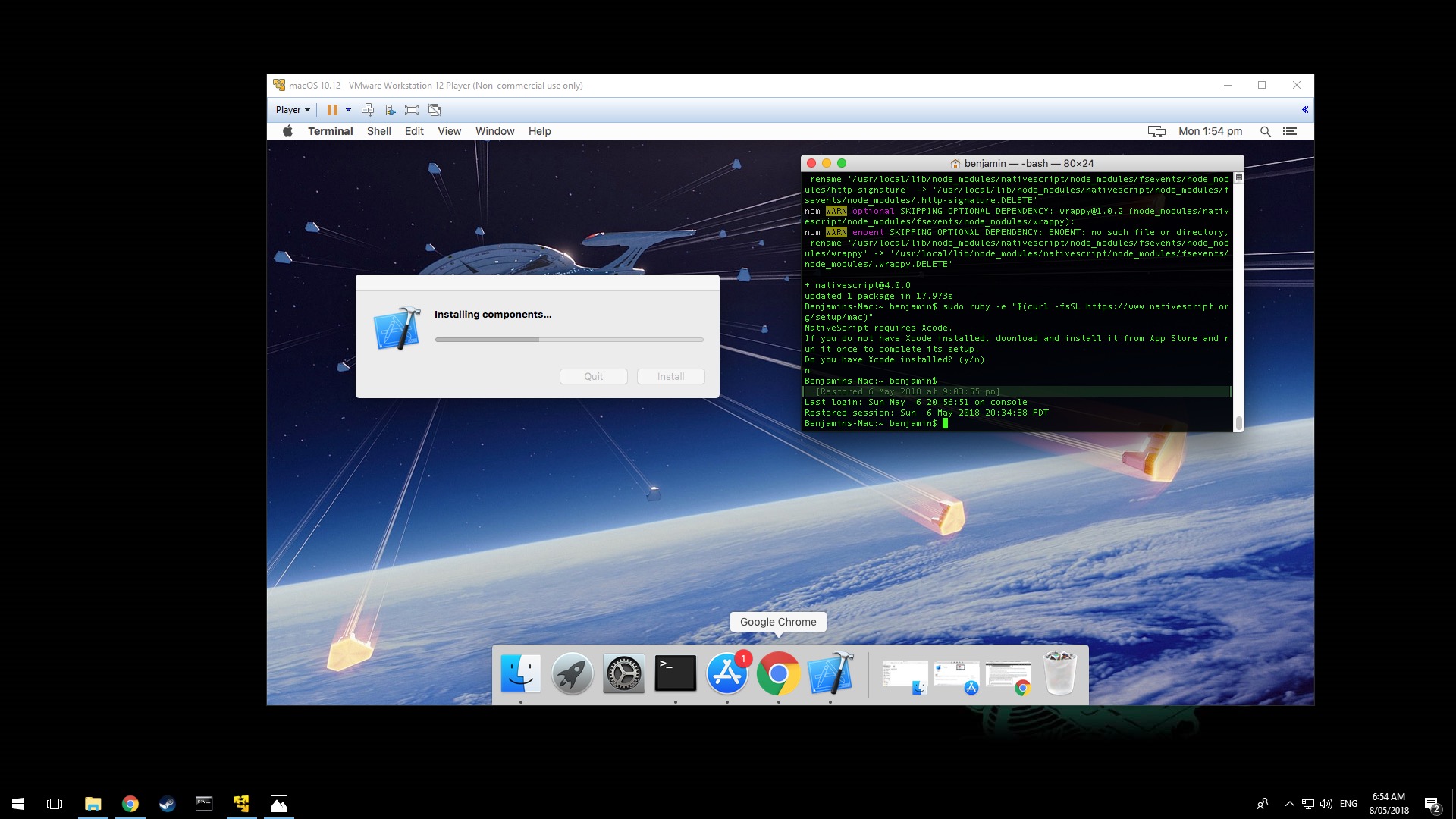The width and height of the screenshot is (1456, 819).
Task: Open System Preferences gear in dock
Action: (x=623, y=673)
